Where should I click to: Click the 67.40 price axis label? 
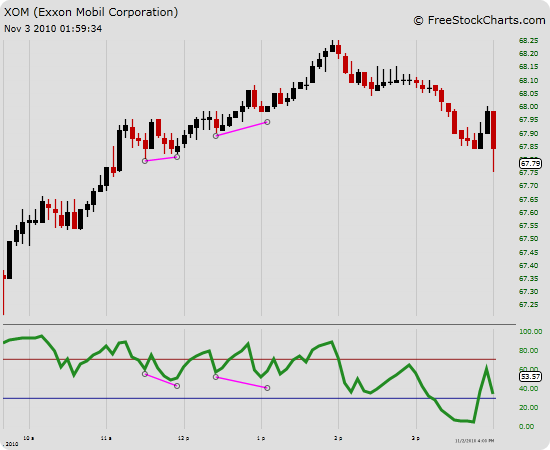pyautogui.click(x=528, y=266)
